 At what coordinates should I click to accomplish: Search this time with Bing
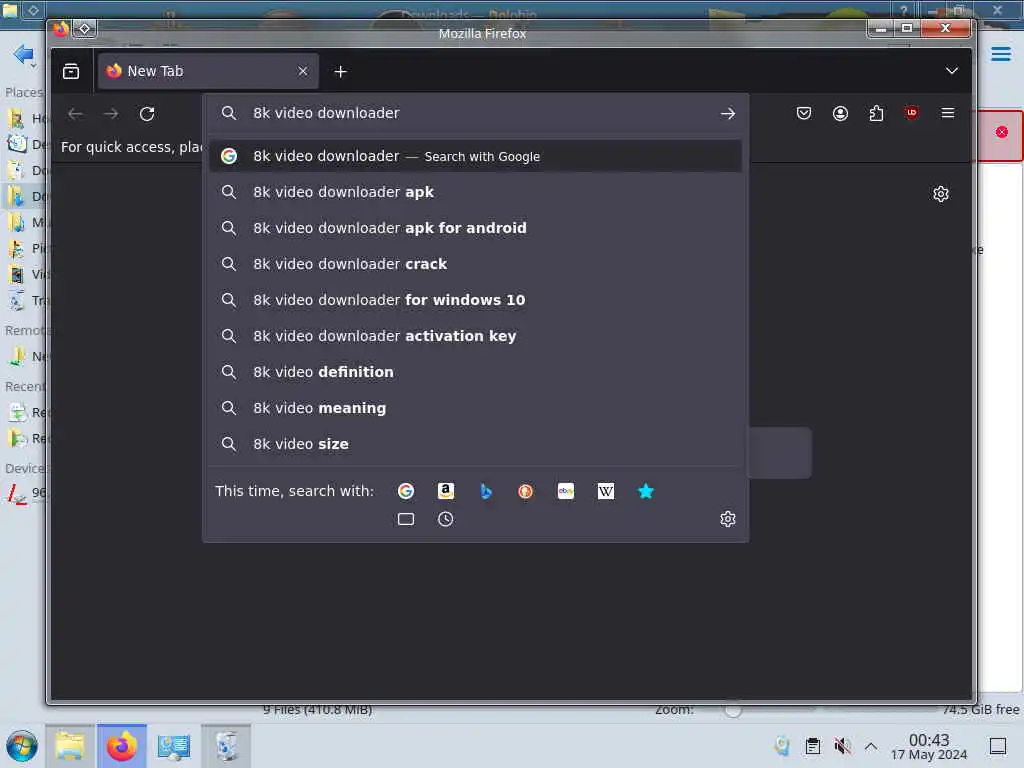pos(485,491)
